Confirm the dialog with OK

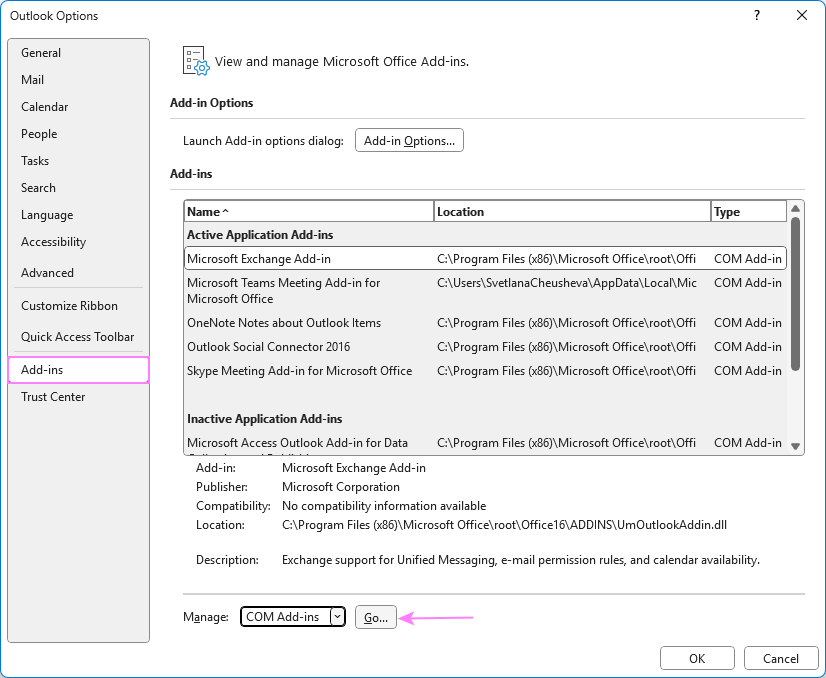pos(697,659)
